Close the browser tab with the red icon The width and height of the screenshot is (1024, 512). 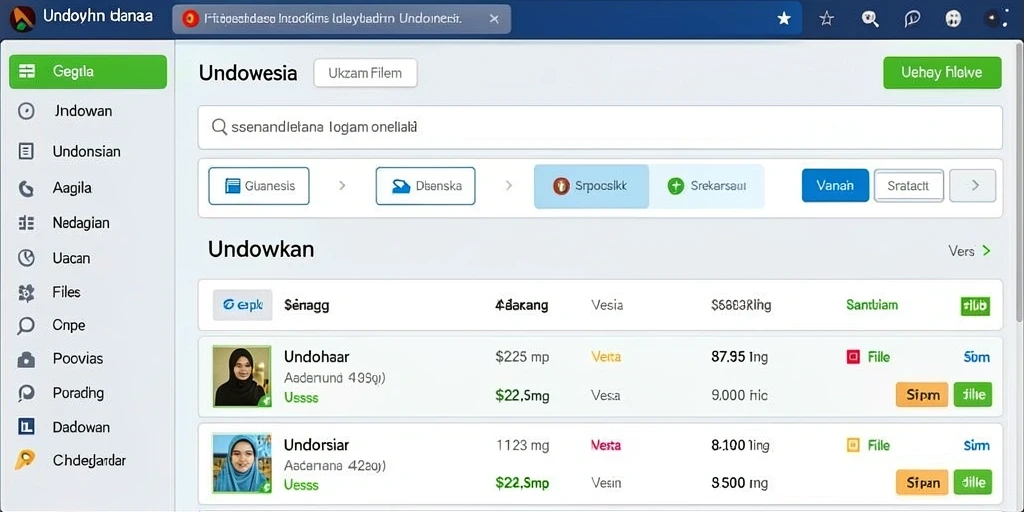point(494,19)
